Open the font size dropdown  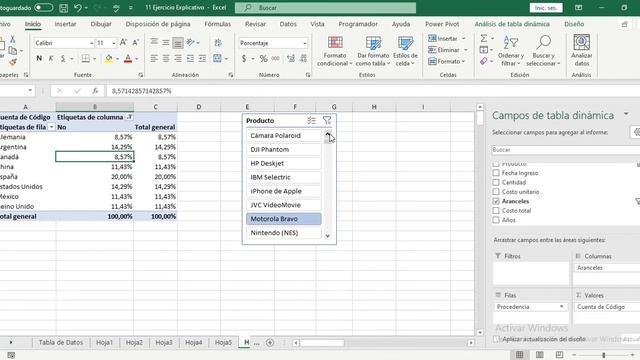[113, 43]
